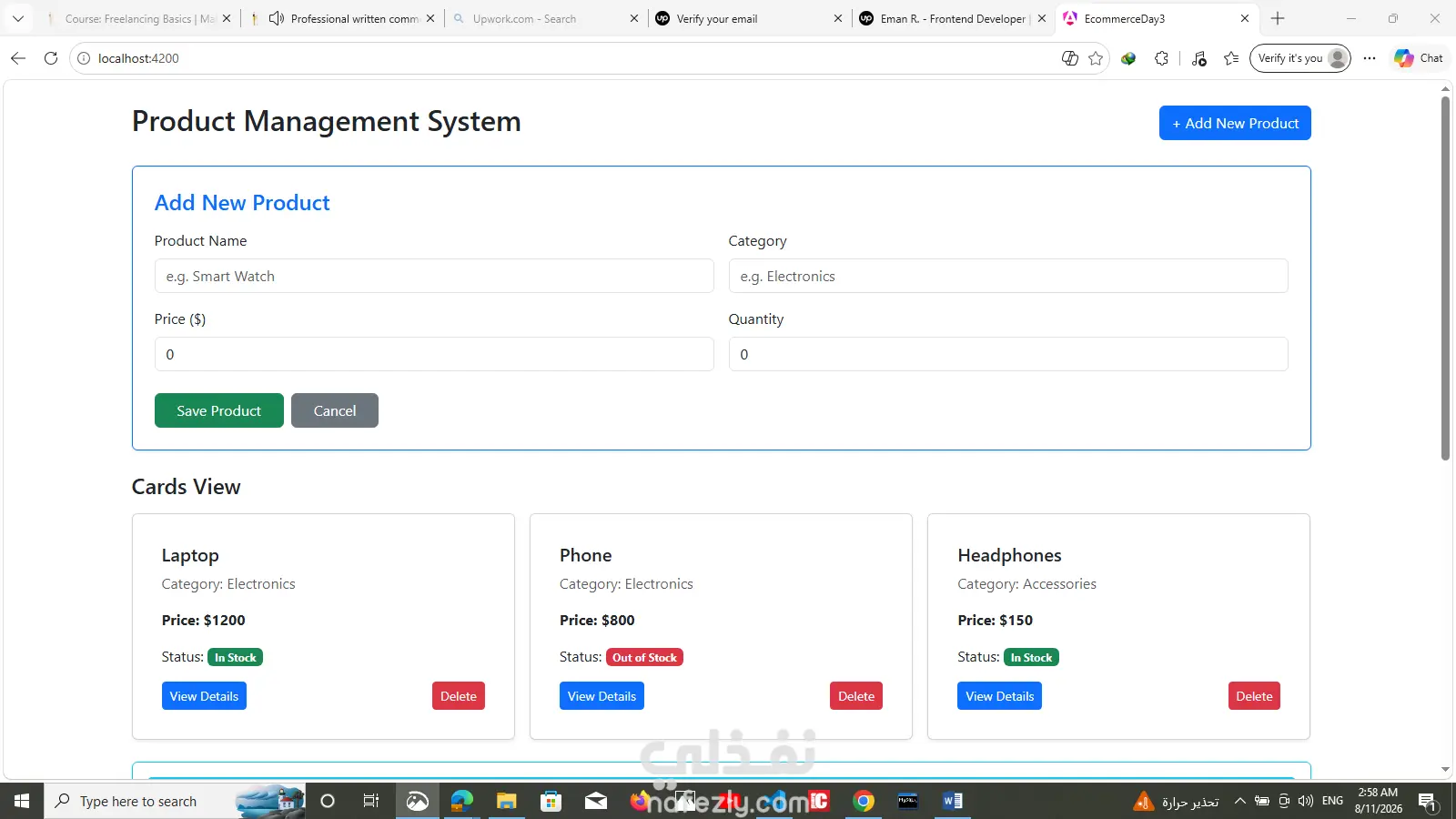Close the Upwork.com - Search tab
The height and width of the screenshot is (819, 1456).
tap(634, 18)
